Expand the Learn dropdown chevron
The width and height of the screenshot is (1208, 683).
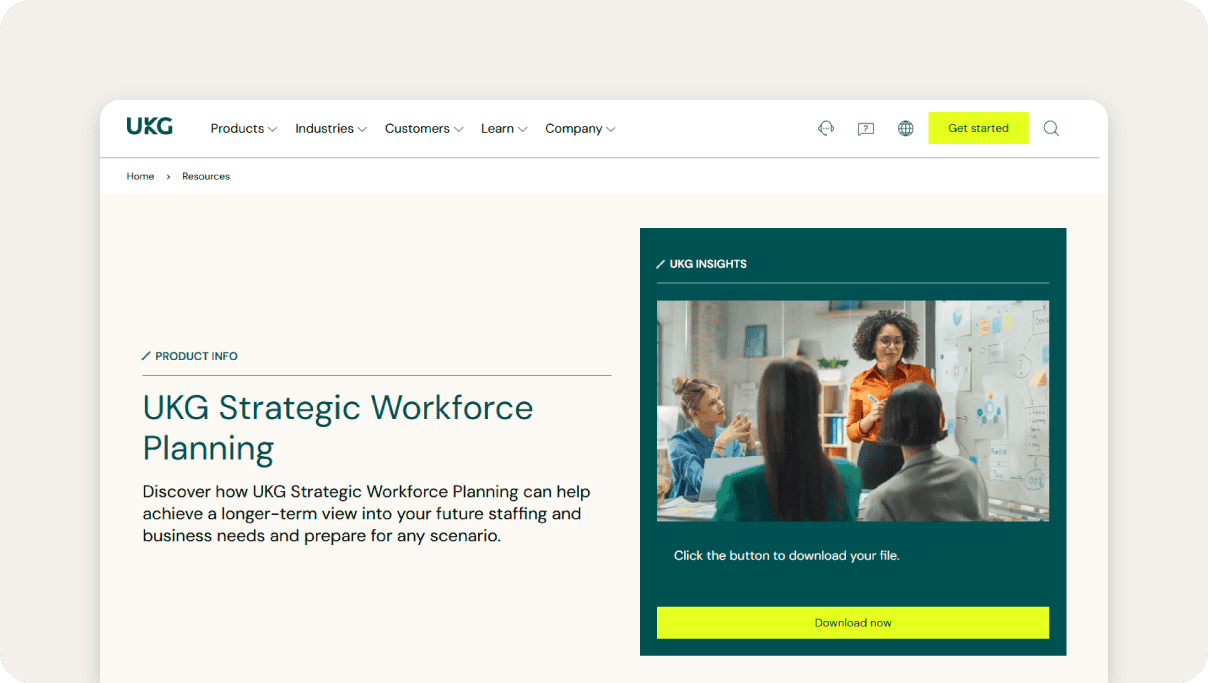coord(522,129)
